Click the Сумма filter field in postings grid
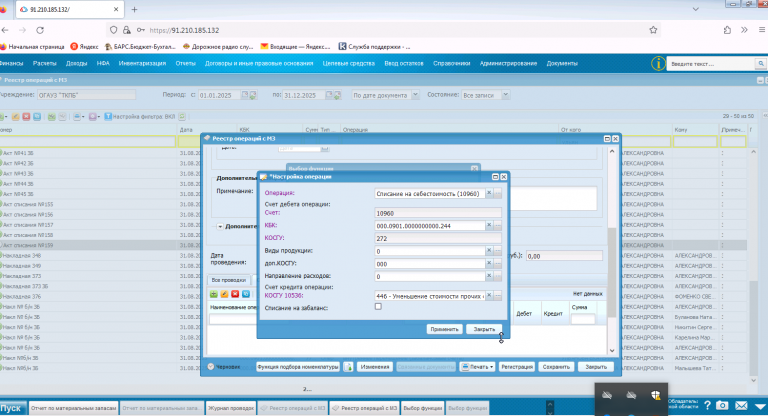The image size is (768, 416). pyautogui.click(x=583, y=319)
